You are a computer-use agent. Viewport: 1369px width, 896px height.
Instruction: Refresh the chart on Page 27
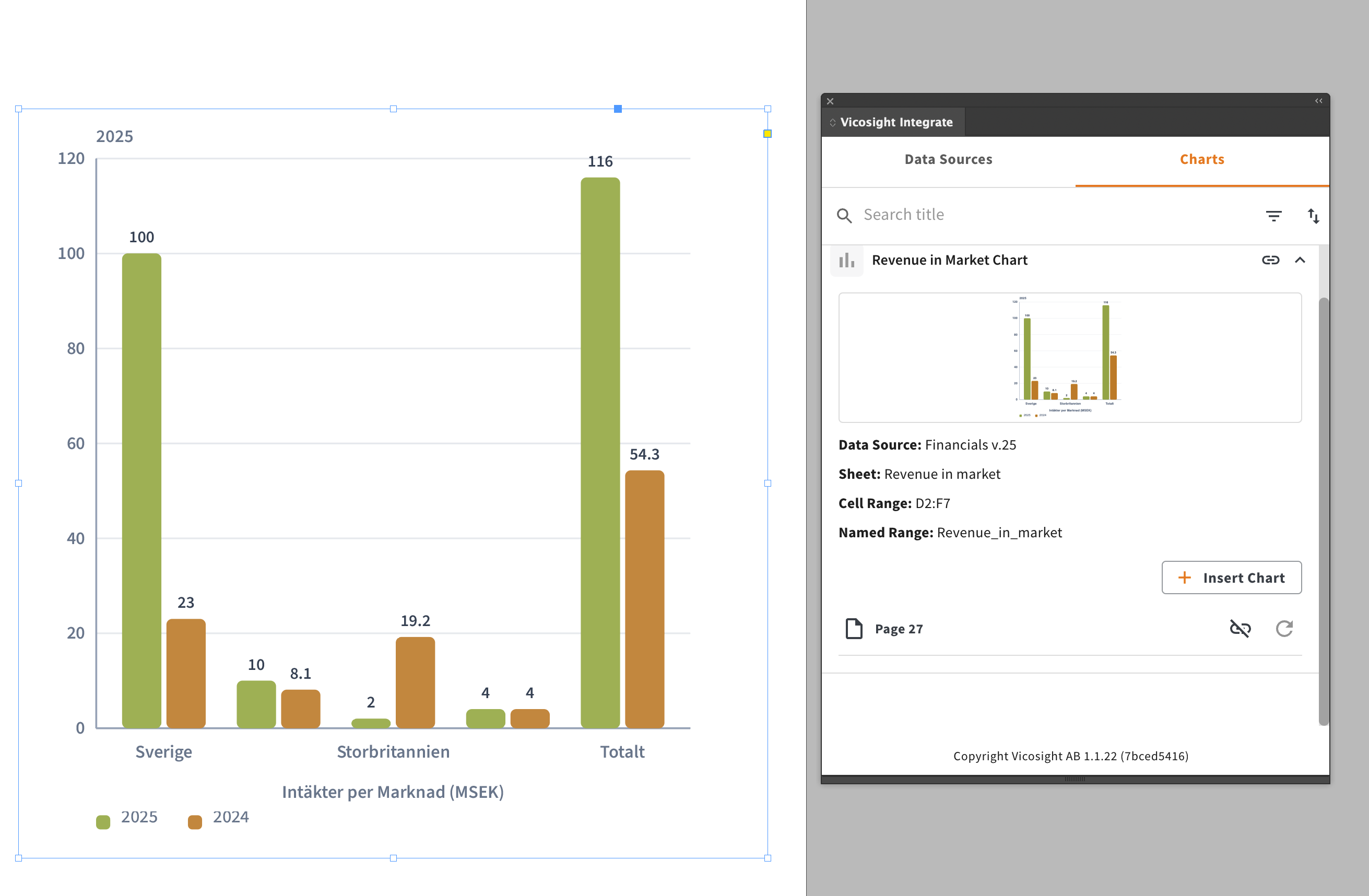(x=1284, y=628)
